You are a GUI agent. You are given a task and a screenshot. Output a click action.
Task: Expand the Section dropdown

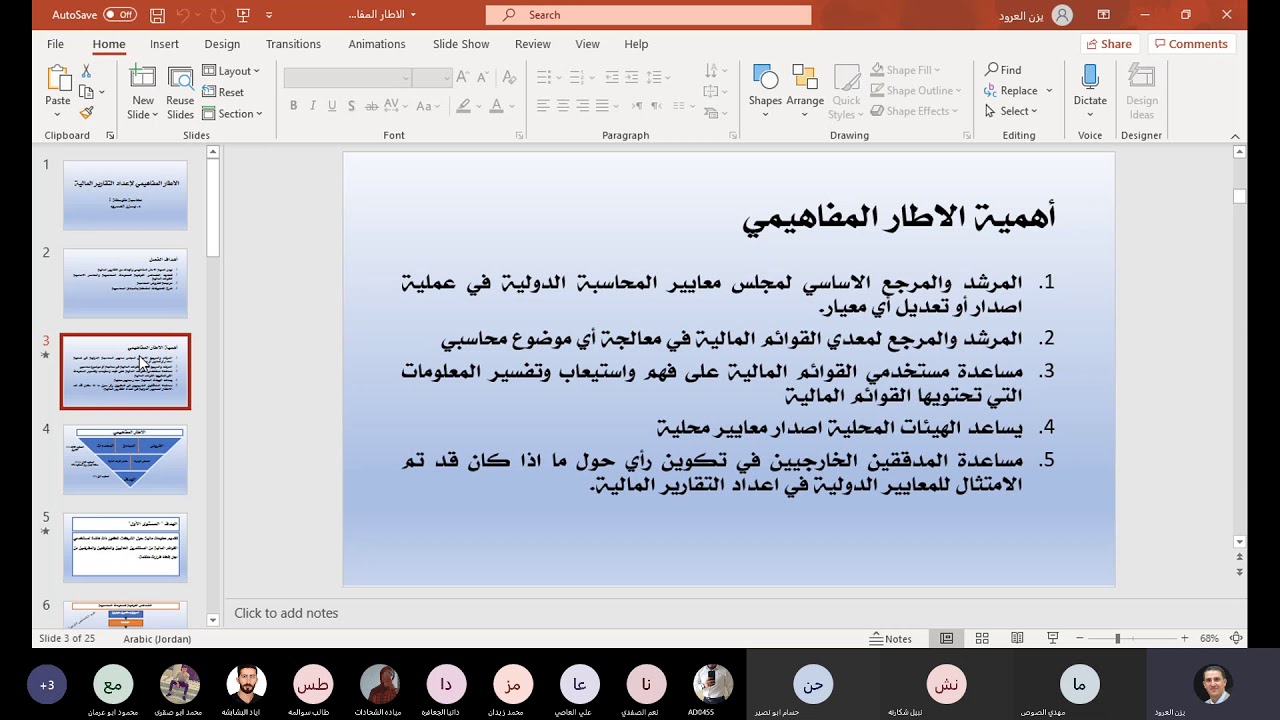(232, 114)
